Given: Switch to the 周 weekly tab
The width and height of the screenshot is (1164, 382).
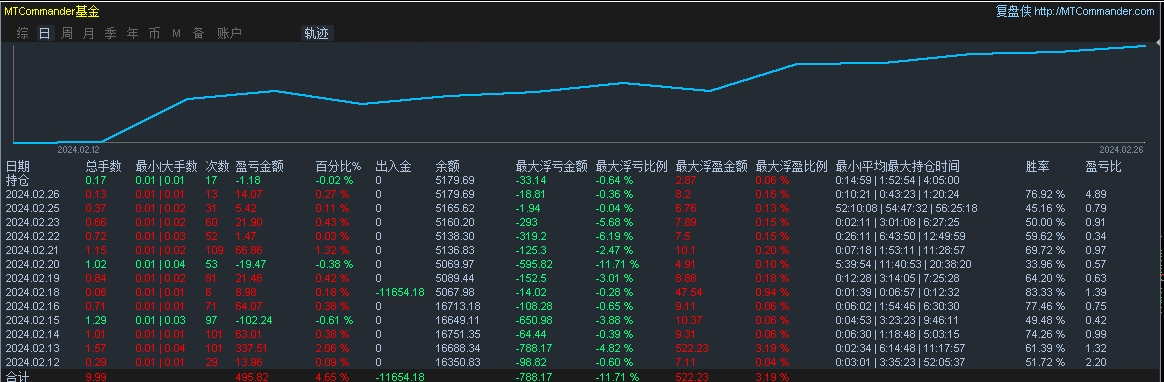Looking at the screenshot, I should click(x=67, y=33).
